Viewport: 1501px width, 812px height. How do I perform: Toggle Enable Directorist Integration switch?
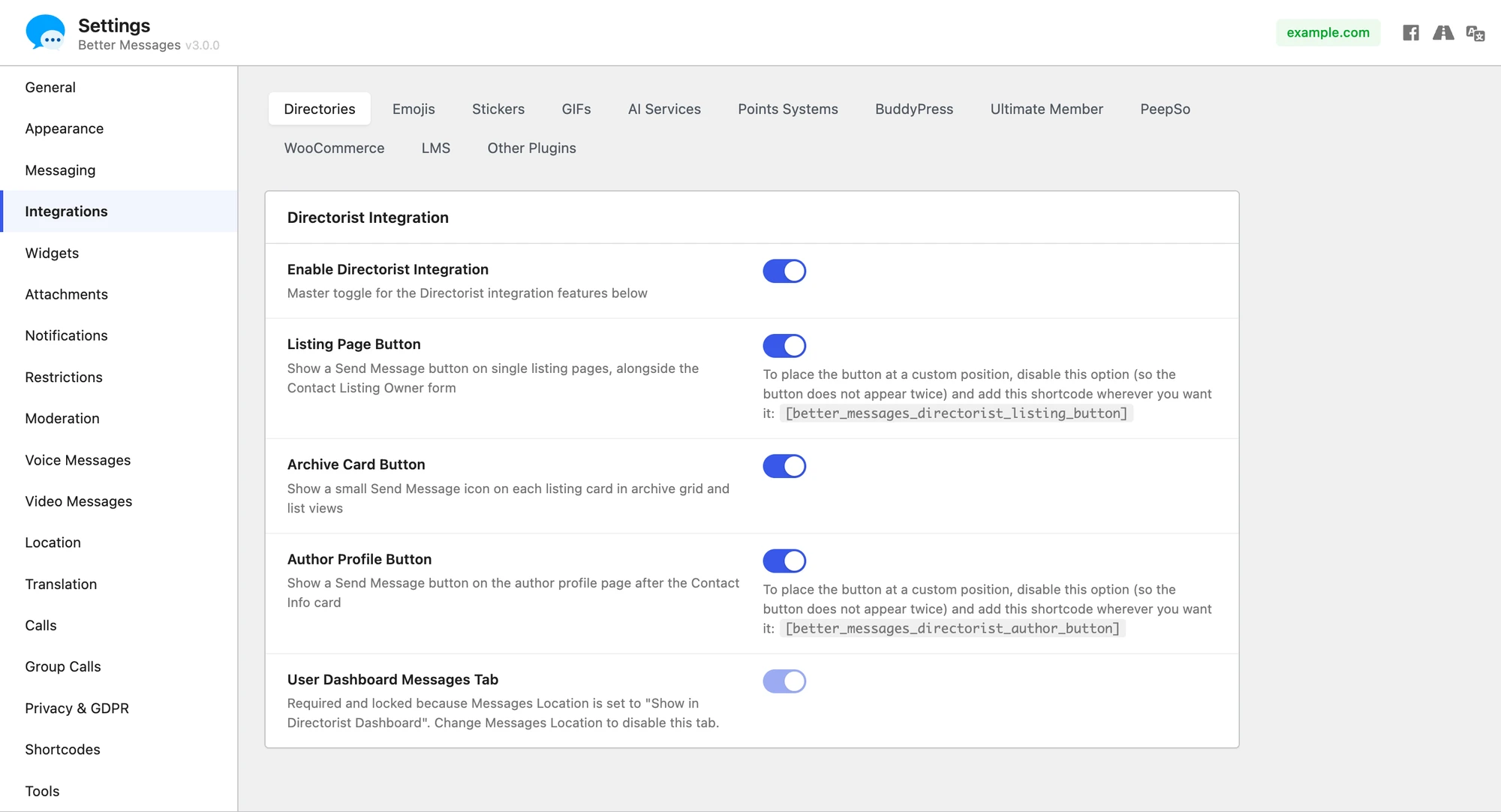(x=784, y=271)
